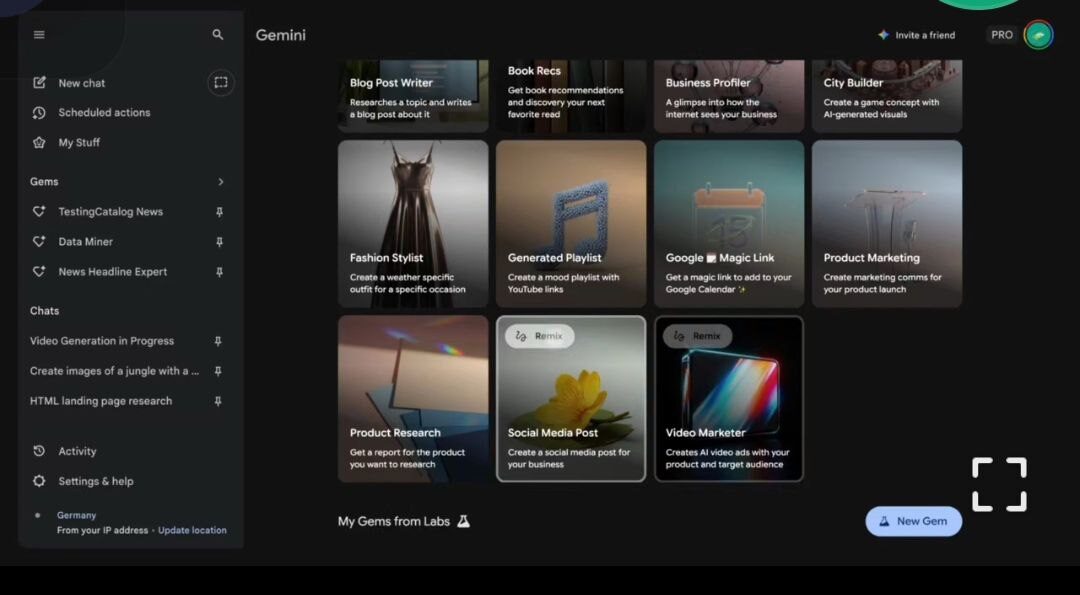The width and height of the screenshot is (1080, 595).
Task: Open the Activity history icon in the sidebar
Action: coord(39,451)
